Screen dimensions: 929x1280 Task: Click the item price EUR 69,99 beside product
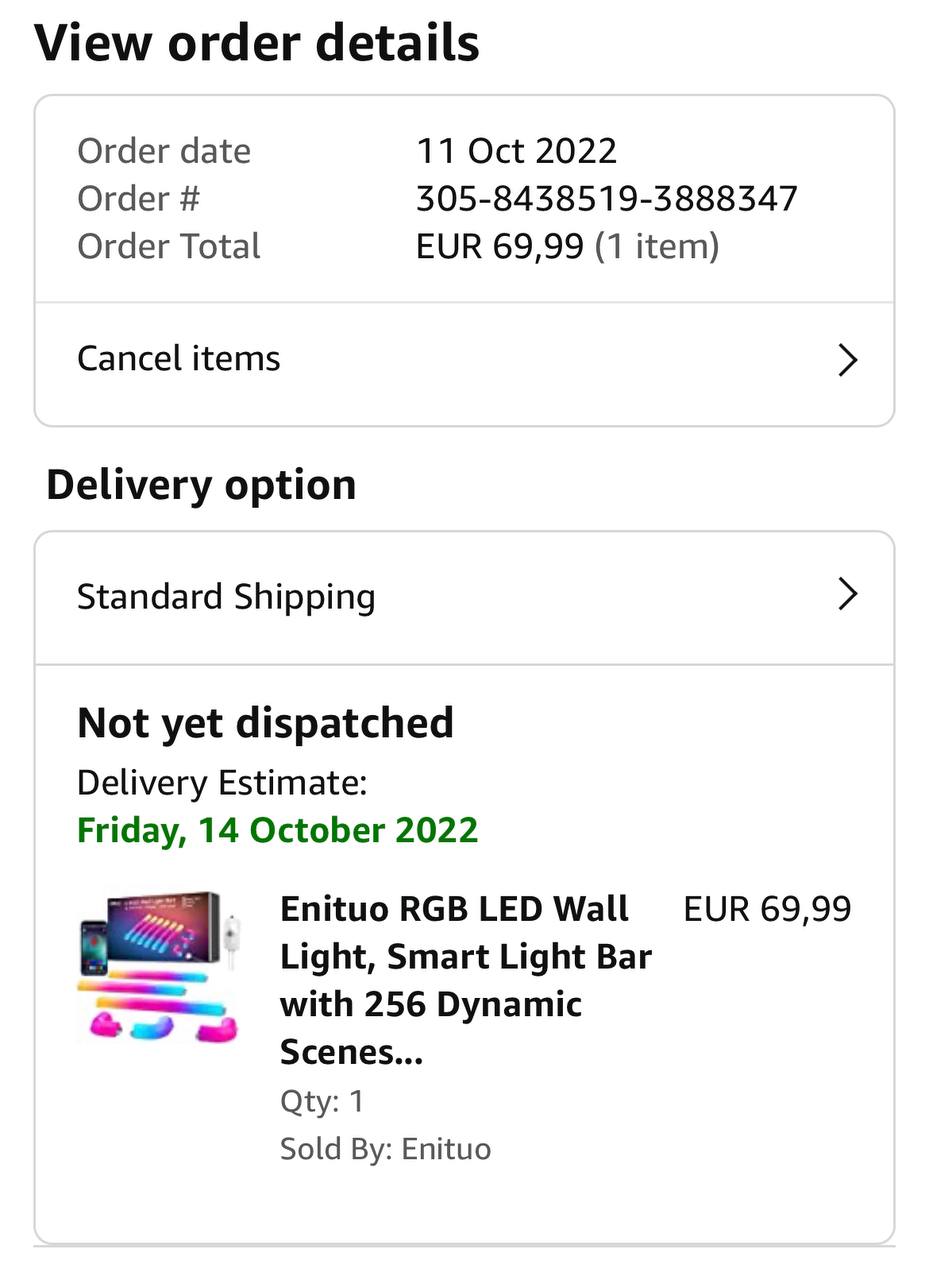coord(767,909)
